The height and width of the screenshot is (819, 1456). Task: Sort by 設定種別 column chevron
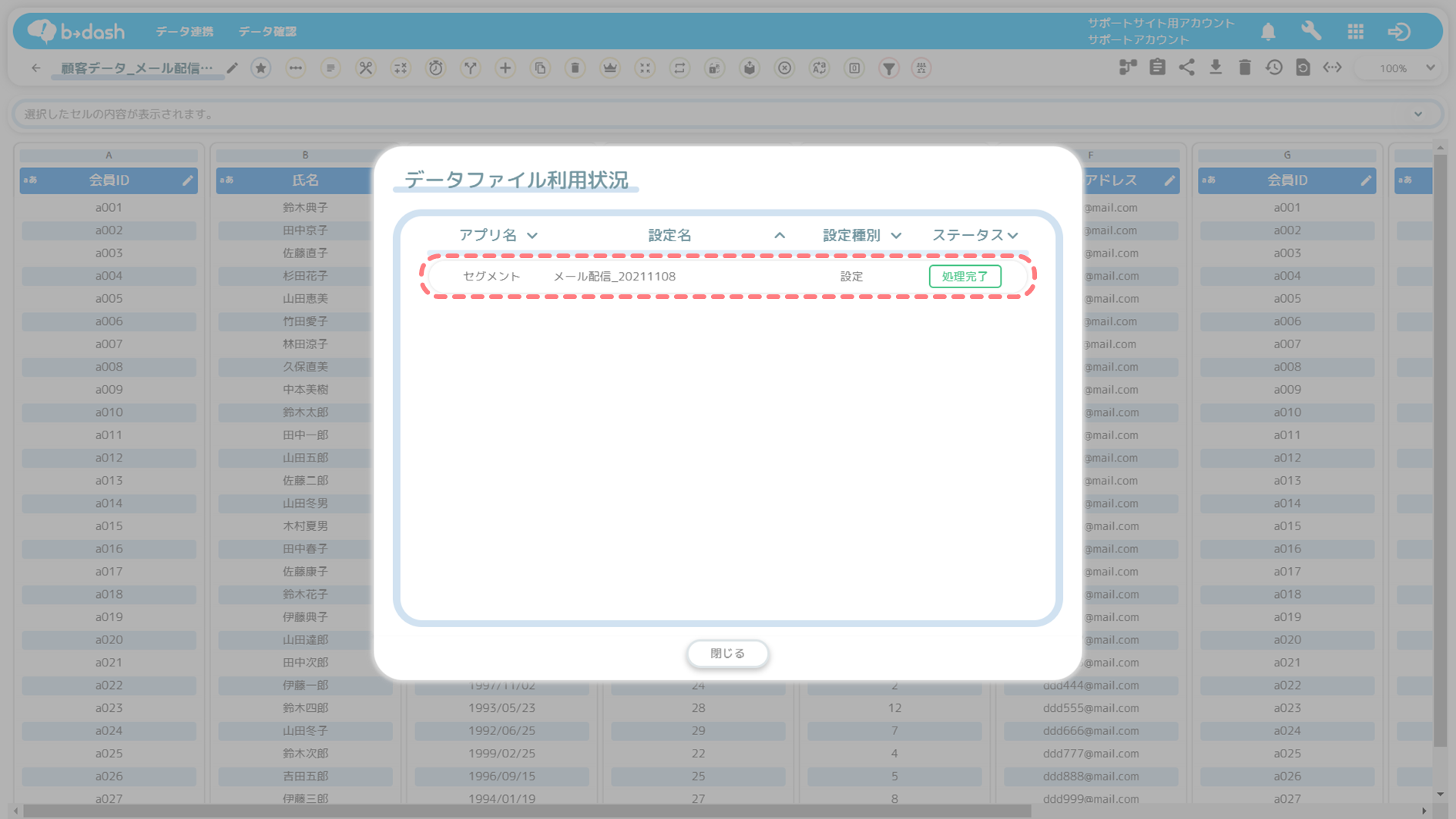click(x=896, y=236)
